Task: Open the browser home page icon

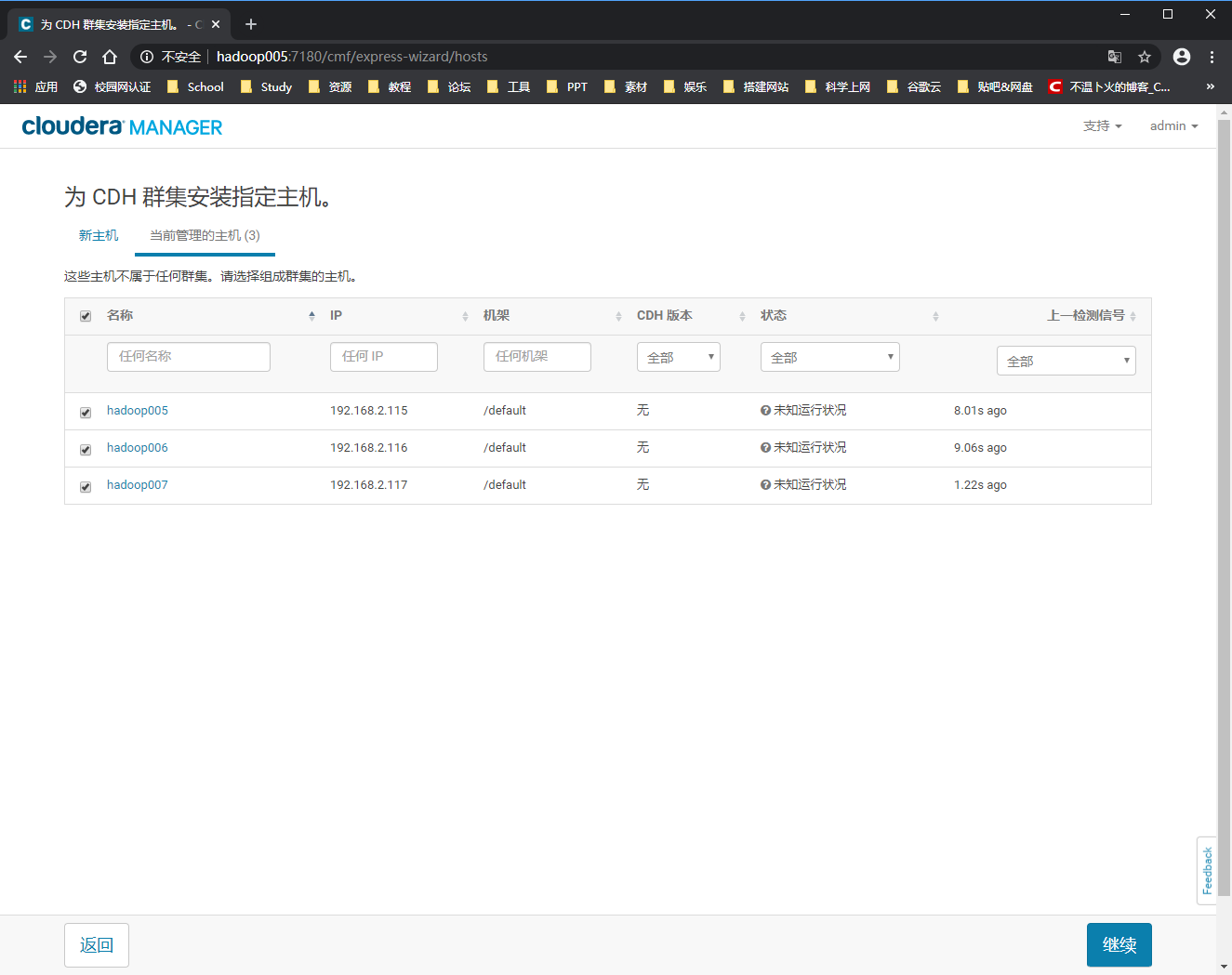Action: pos(110,57)
